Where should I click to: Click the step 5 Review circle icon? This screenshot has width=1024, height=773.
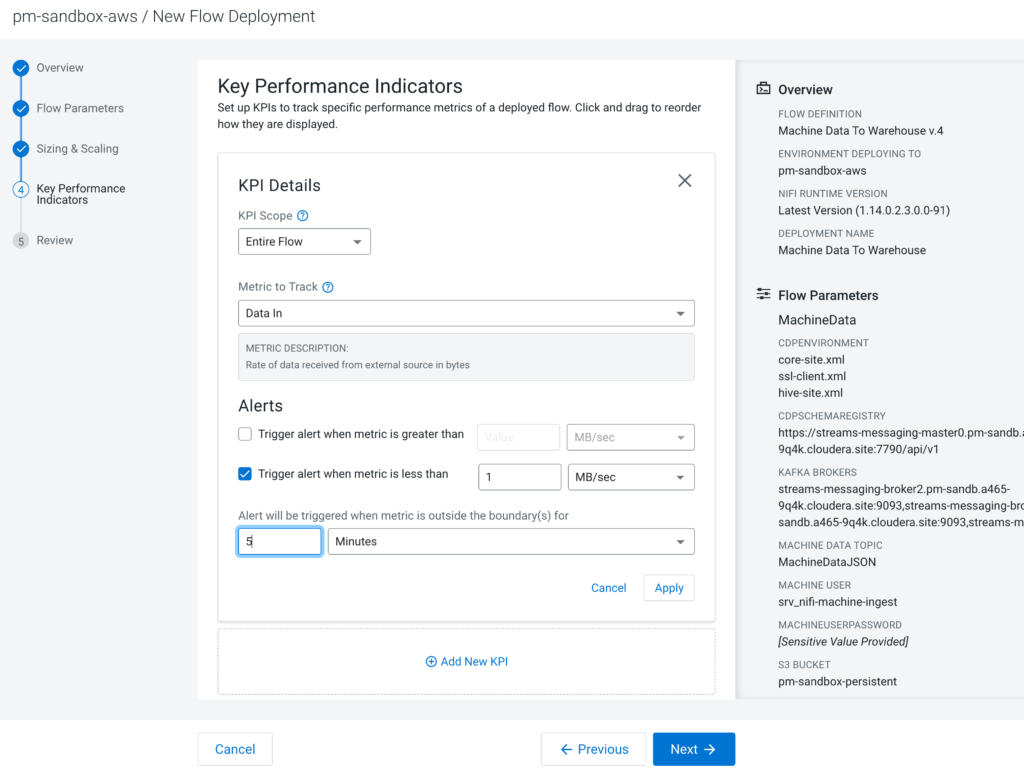coord(21,241)
